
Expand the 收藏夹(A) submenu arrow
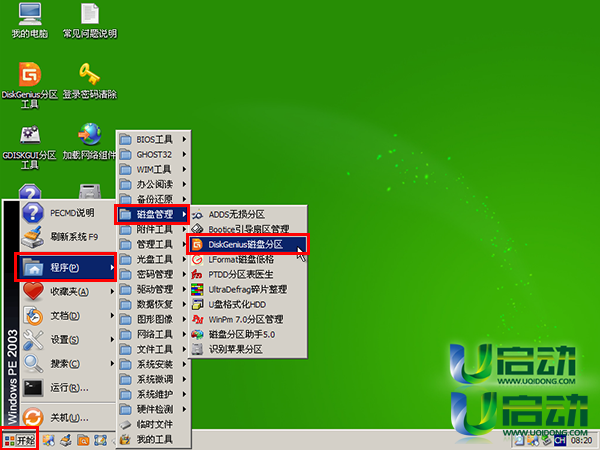pyautogui.click(x=112, y=292)
